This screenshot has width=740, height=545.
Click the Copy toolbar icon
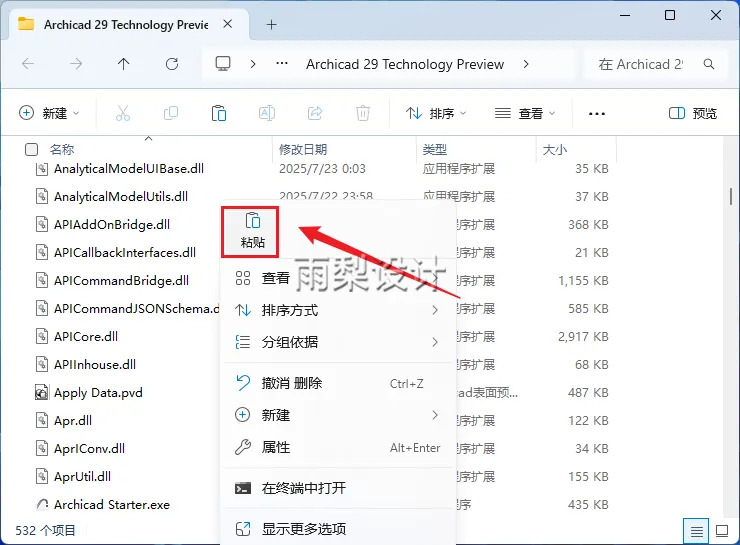(170, 113)
